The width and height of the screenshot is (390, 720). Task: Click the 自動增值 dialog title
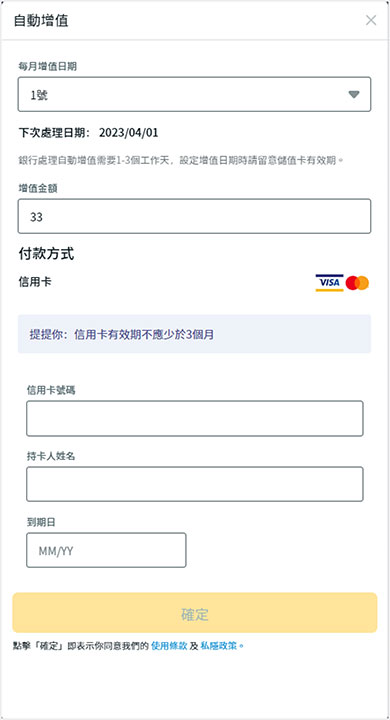tap(41, 21)
